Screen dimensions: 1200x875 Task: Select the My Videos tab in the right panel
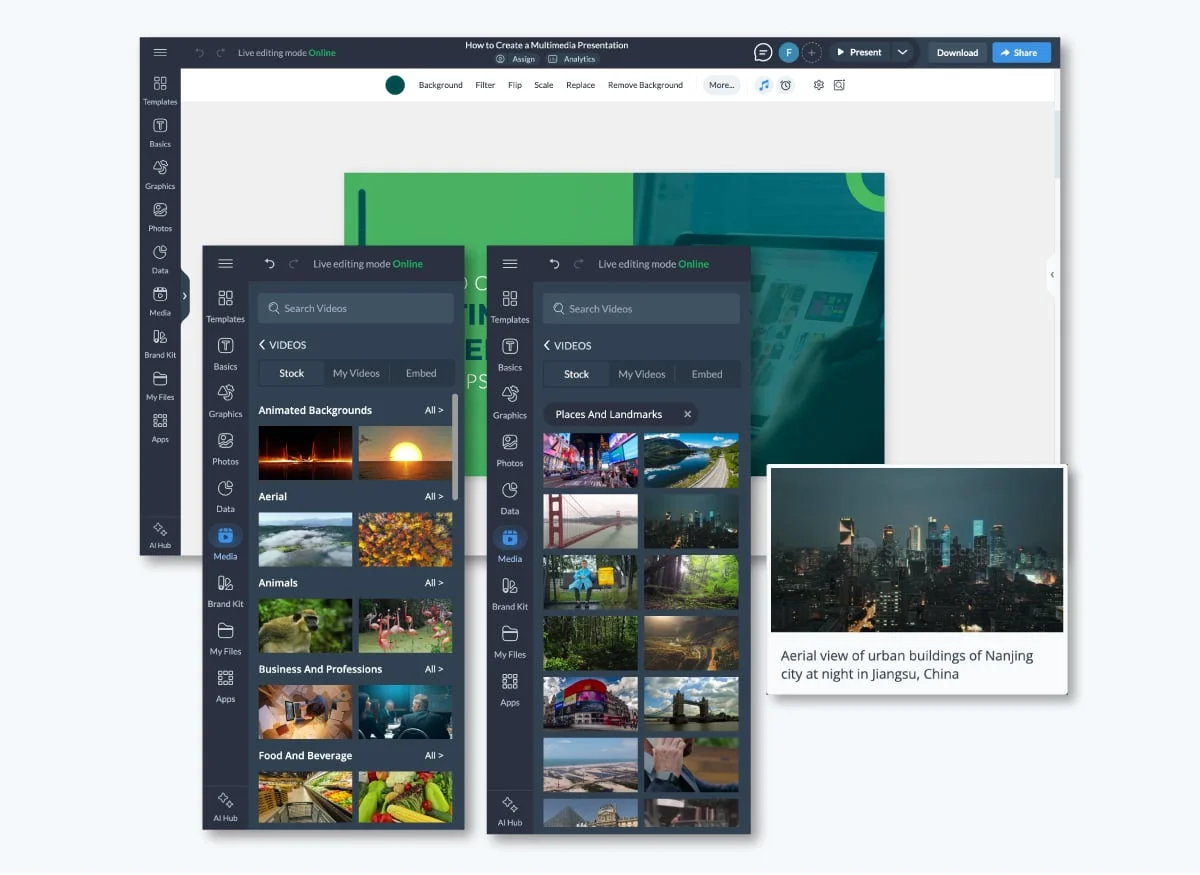[x=642, y=374]
